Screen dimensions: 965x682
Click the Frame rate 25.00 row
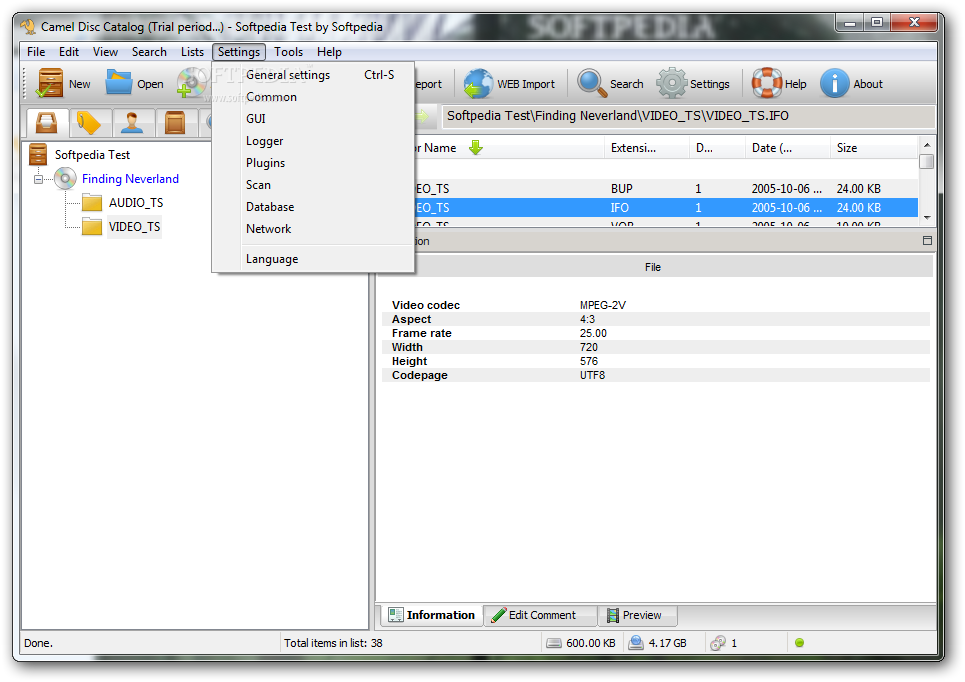[655, 333]
